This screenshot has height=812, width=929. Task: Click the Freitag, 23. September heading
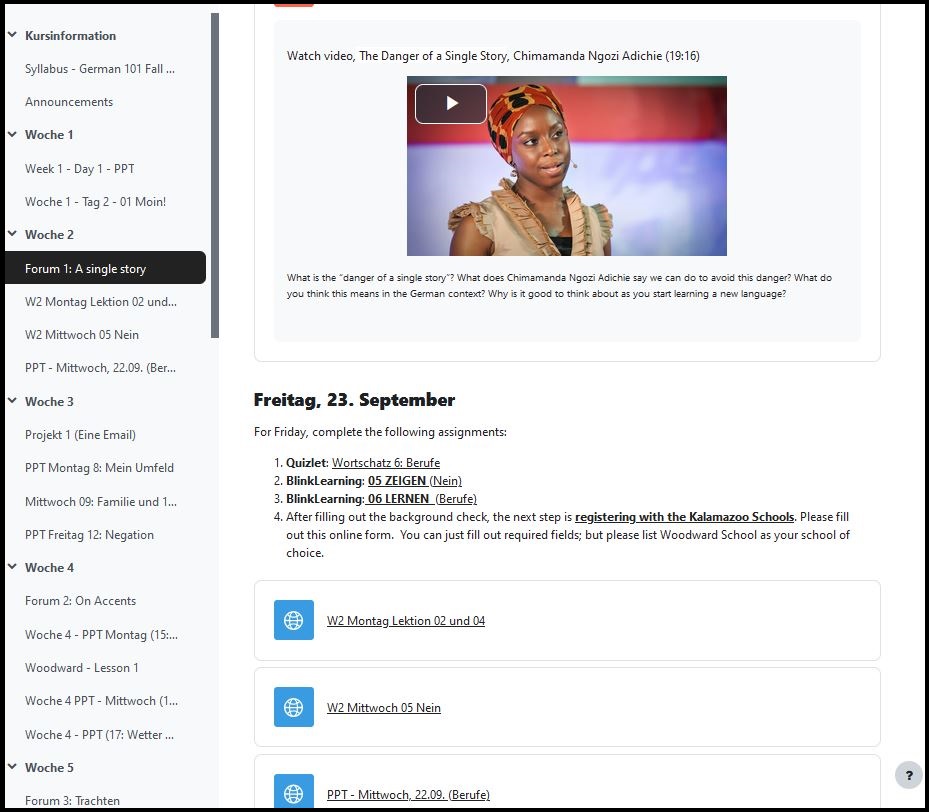[x=354, y=400]
